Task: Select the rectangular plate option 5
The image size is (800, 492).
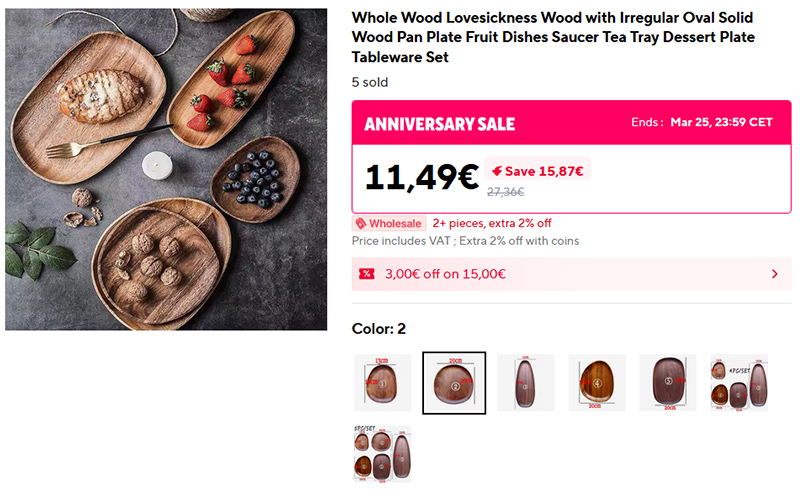Action: point(668,382)
